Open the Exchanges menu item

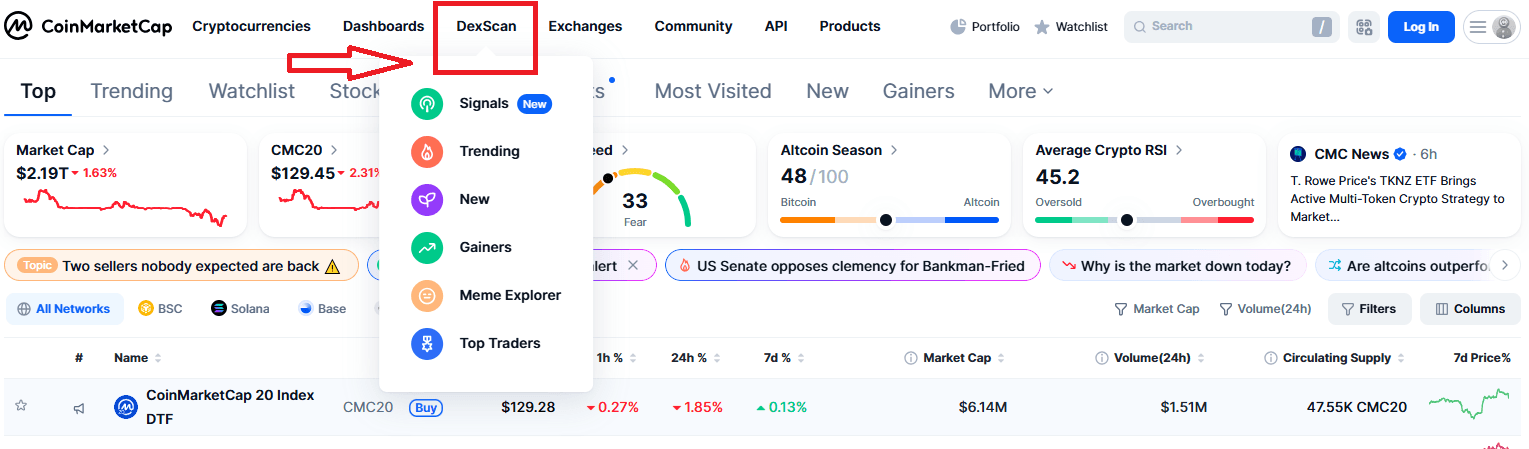click(585, 27)
